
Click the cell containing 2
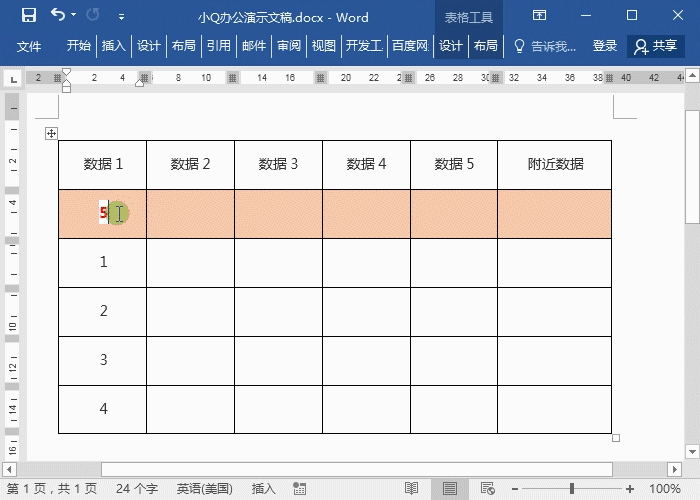[103, 312]
